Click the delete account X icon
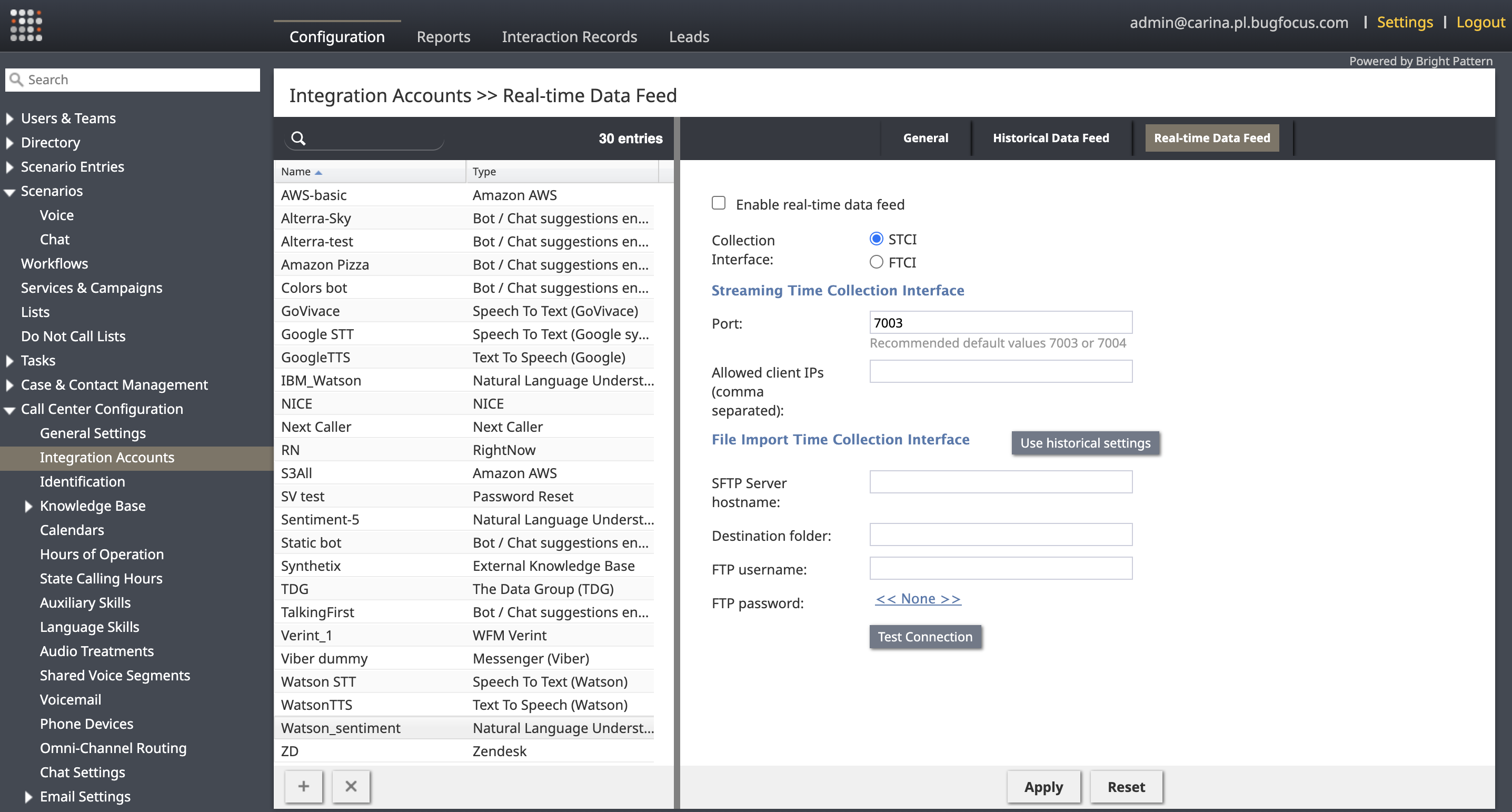The image size is (1512, 812). 351,786
